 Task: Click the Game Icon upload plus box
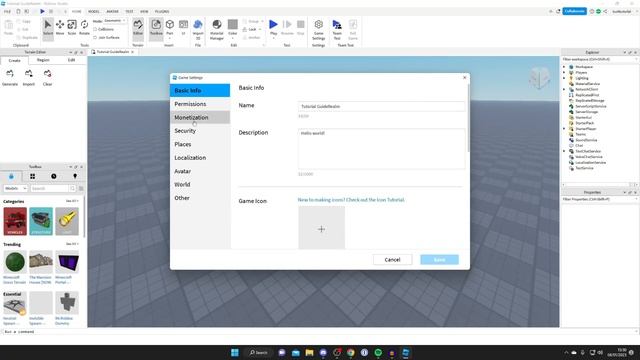click(322, 228)
